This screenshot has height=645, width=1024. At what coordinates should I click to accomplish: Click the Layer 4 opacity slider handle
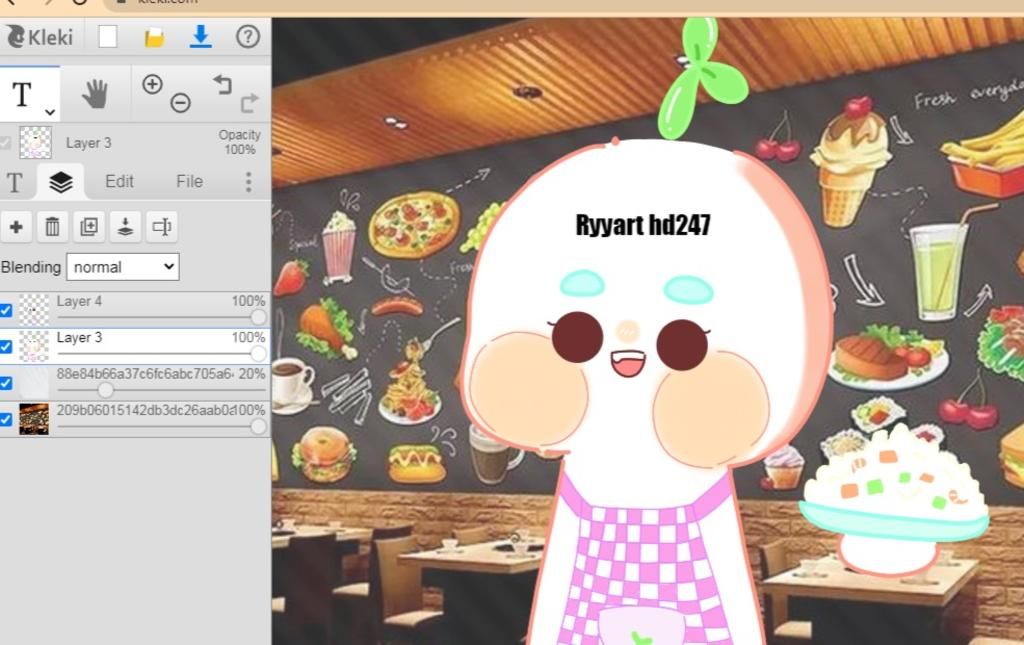[x=259, y=317]
